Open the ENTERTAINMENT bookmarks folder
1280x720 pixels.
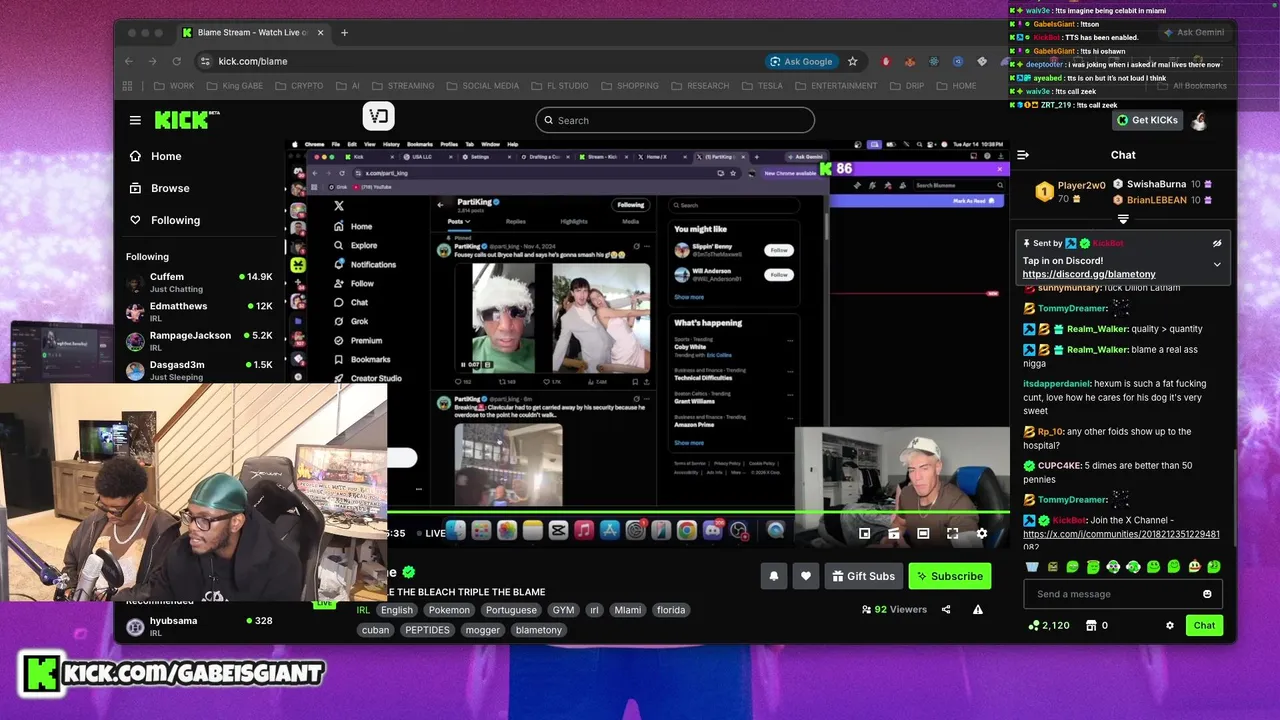836,86
